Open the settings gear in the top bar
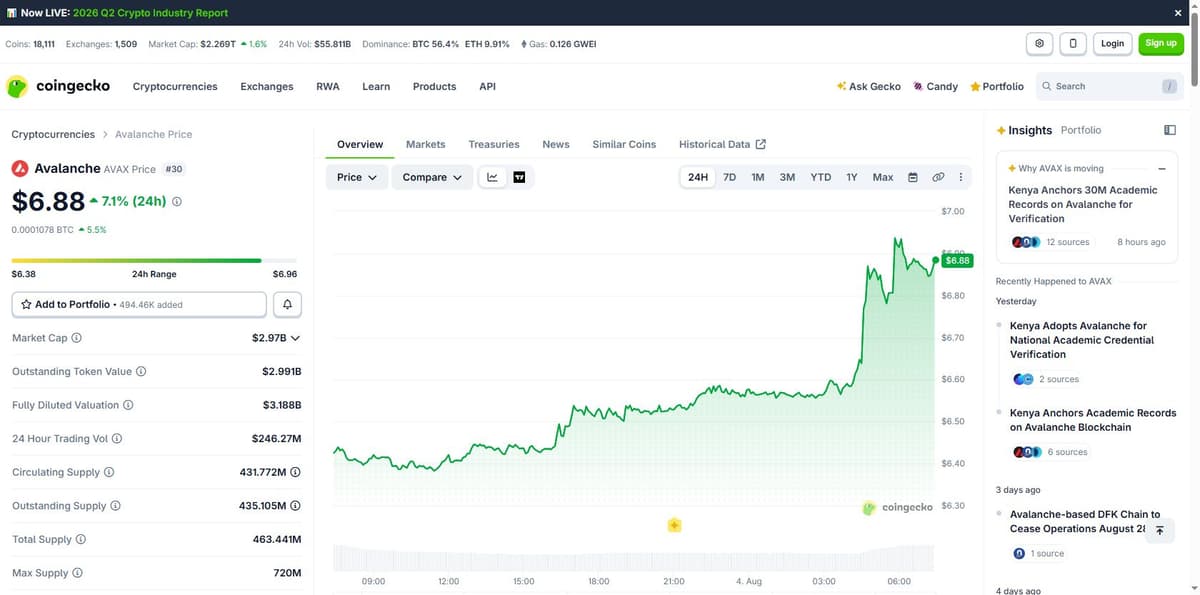The image size is (1200, 595). pos(1040,43)
